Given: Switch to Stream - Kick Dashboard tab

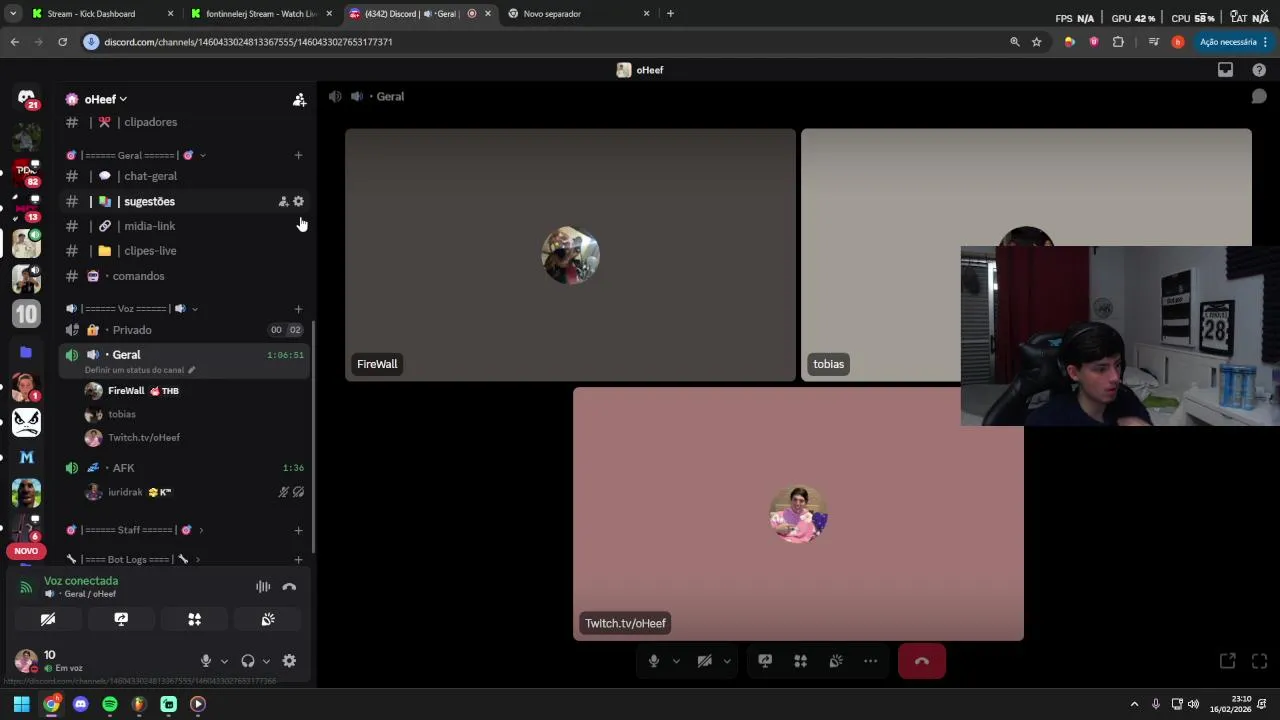Looking at the screenshot, I should tap(103, 14).
